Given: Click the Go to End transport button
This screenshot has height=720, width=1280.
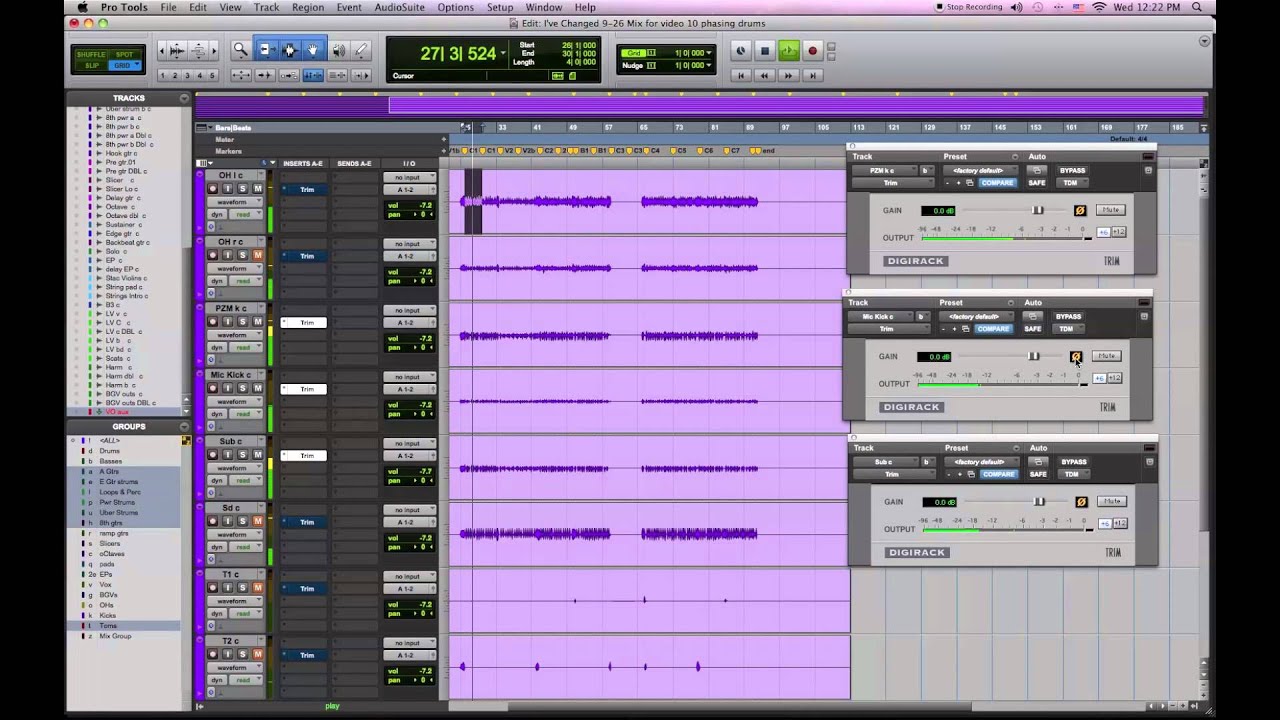Looking at the screenshot, I should [x=812, y=75].
